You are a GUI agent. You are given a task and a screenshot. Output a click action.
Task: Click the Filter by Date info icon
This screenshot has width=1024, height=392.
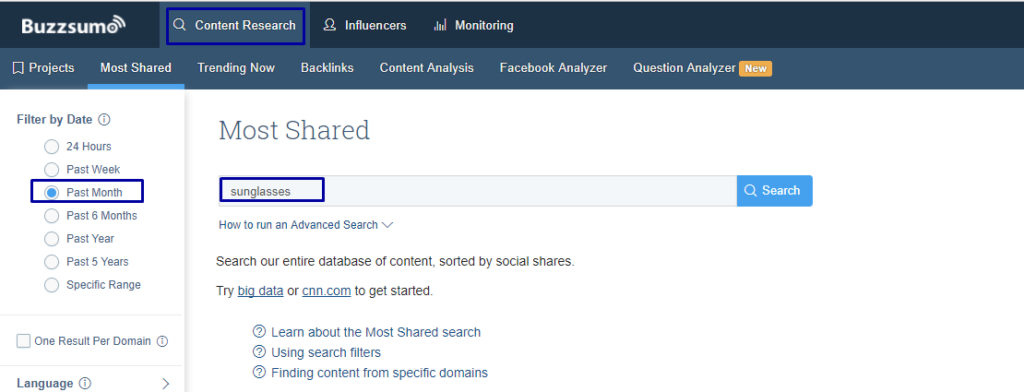(104, 120)
